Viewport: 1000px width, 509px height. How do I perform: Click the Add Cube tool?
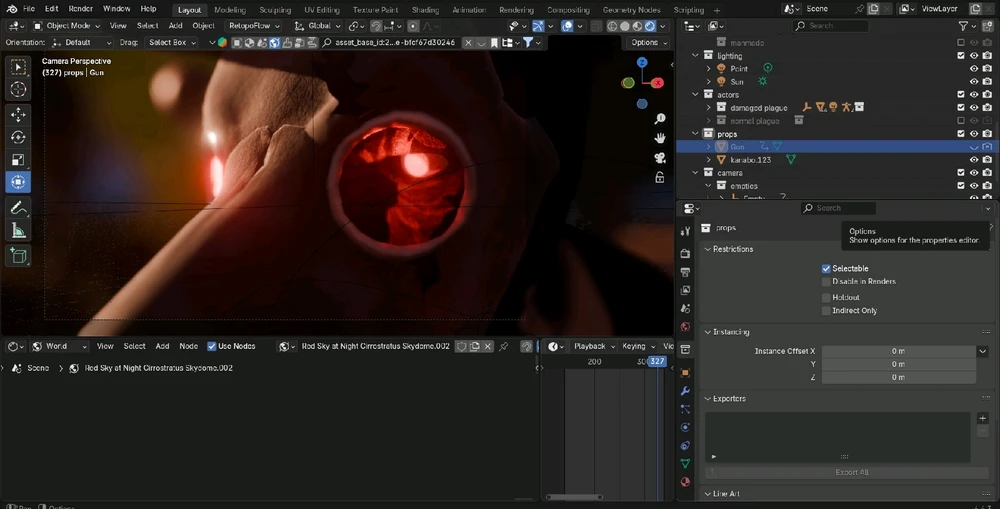tap(18, 256)
